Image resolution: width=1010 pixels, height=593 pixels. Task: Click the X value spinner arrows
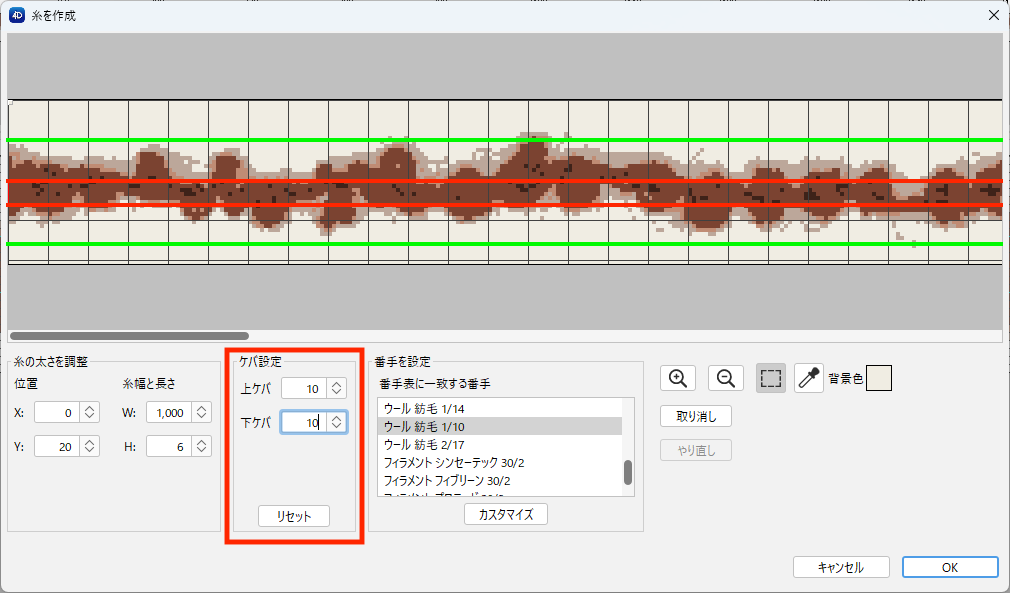[90, 413]
